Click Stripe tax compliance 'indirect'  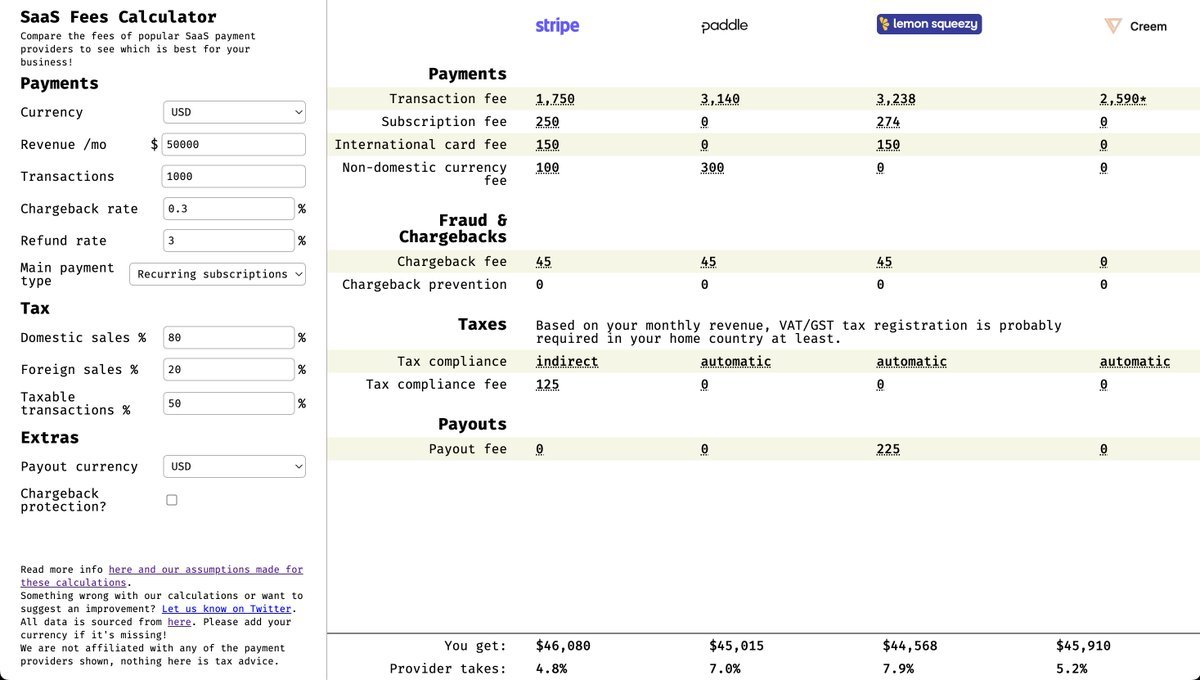click(x=567, y=362)
